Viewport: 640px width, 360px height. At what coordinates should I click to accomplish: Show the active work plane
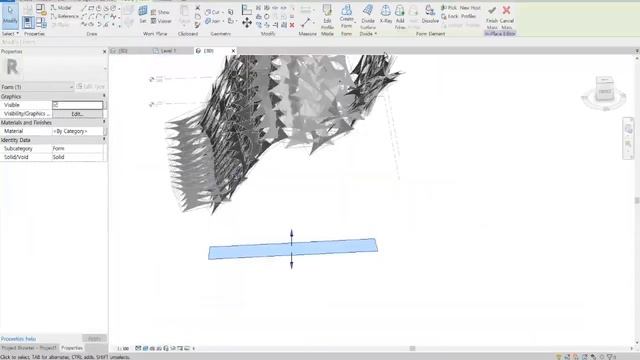pos(160,12)
